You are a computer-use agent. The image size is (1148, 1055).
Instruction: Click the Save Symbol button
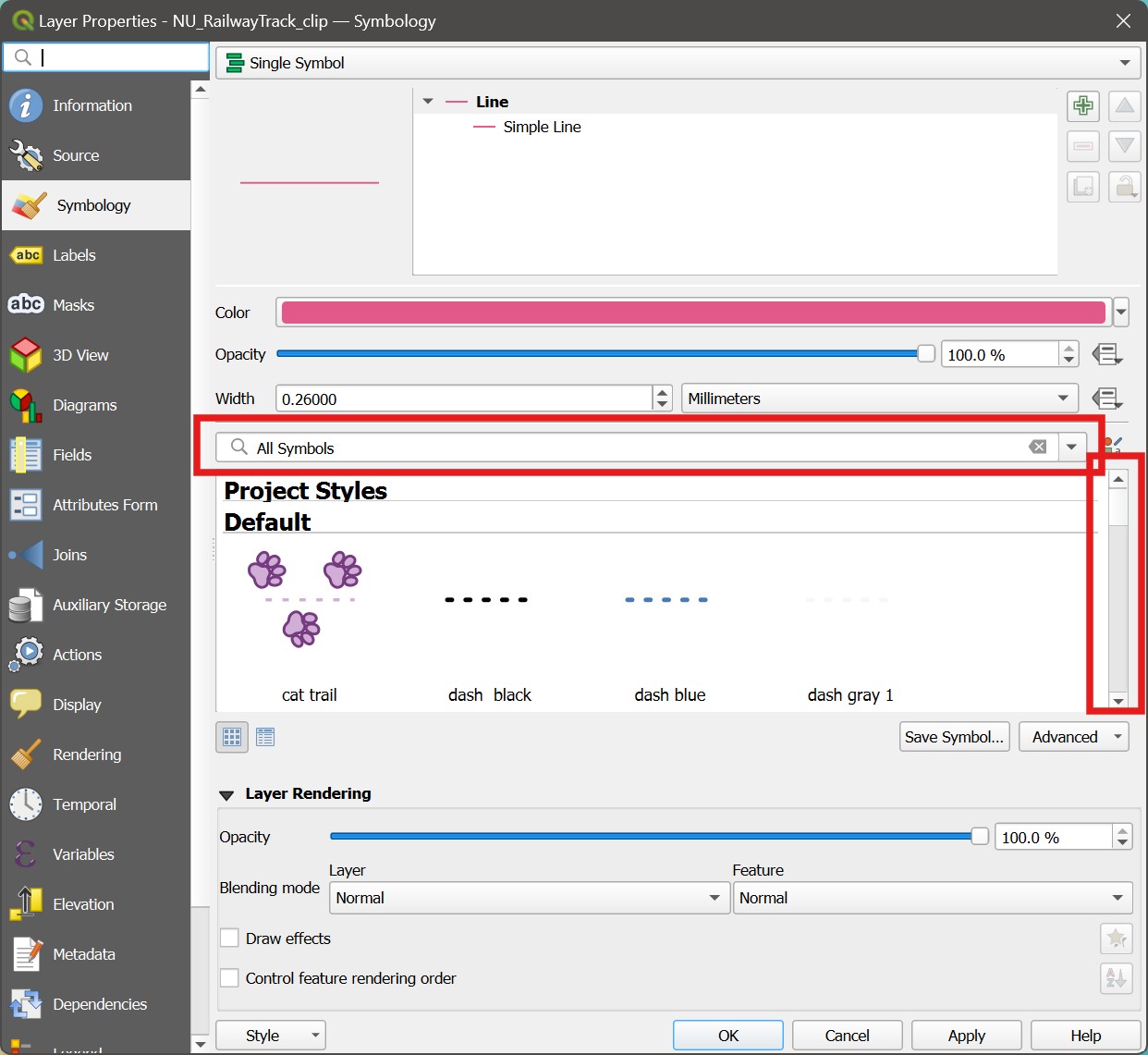pyautogui.click(x=954, y=737)
